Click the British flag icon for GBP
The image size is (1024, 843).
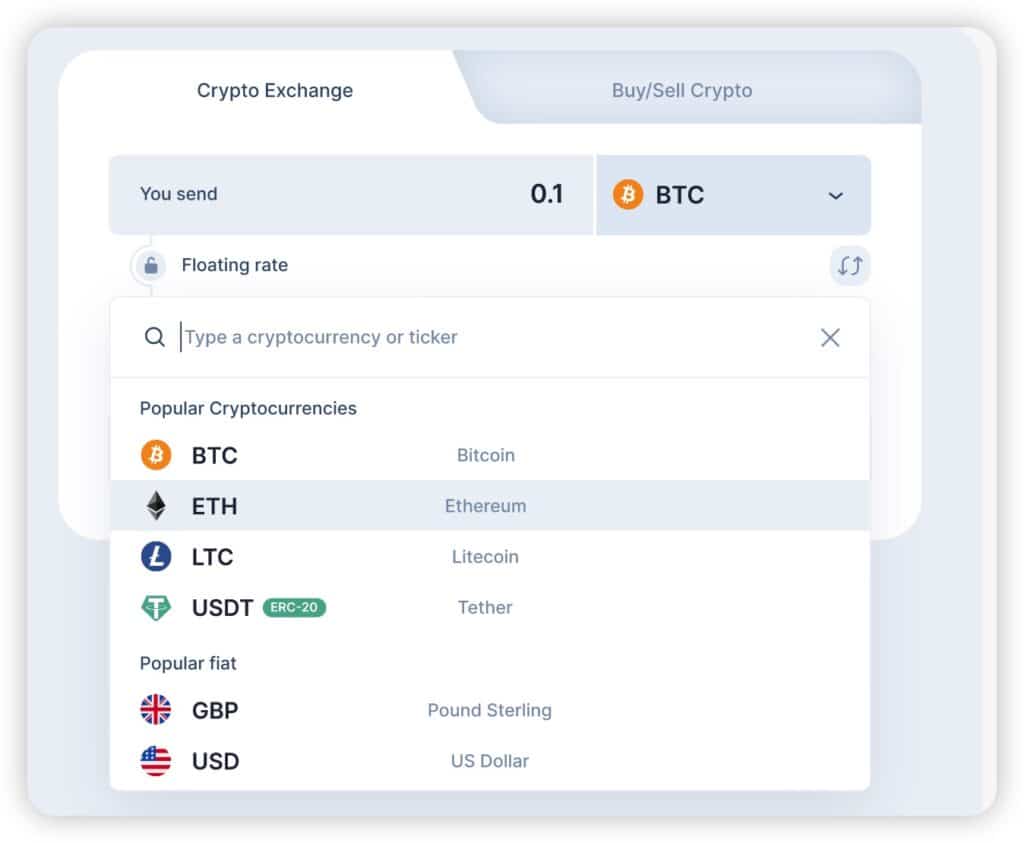pyautogui.click(x=156, y=711)
